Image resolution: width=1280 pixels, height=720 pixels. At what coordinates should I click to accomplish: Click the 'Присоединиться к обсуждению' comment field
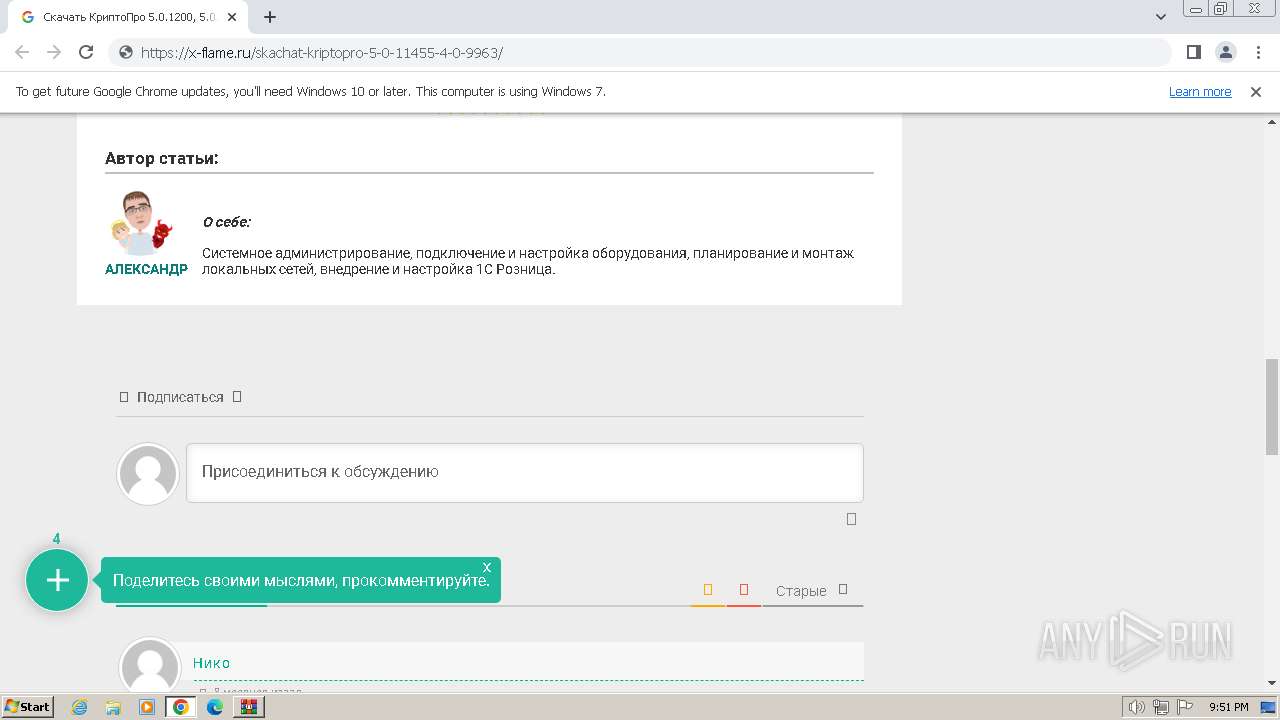(525, 472)
